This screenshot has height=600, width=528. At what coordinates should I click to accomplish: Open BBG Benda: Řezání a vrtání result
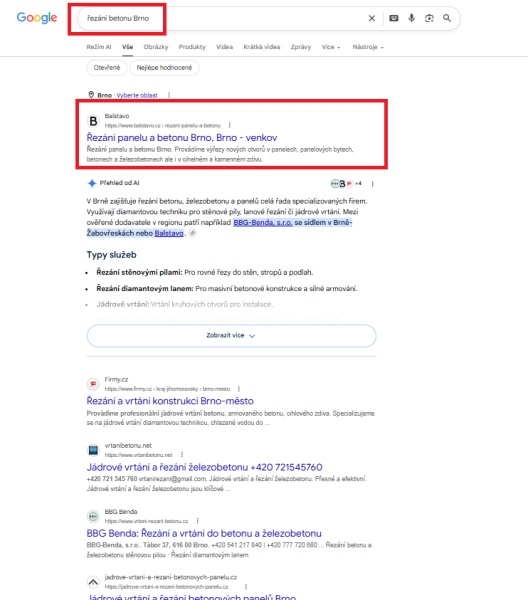pos(204,533)
